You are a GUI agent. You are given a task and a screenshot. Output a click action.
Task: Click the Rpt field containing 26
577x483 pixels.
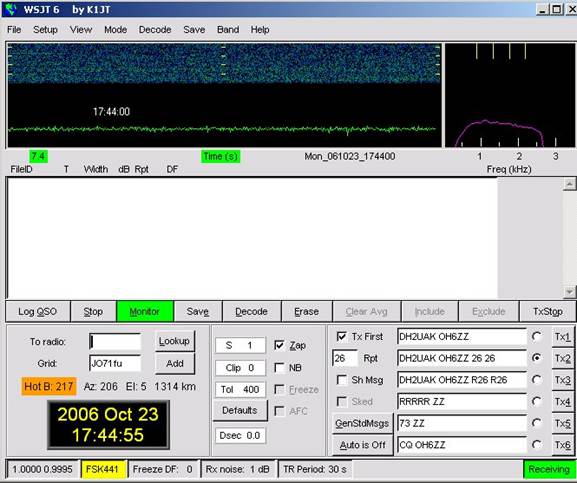coord(344,358)
